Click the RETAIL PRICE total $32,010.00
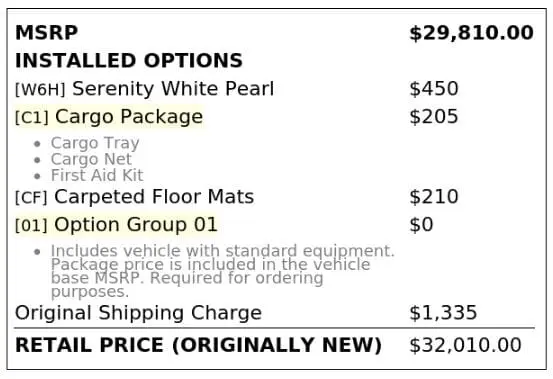Viewport: 553px width, 379px height. [x=465, y=345]
